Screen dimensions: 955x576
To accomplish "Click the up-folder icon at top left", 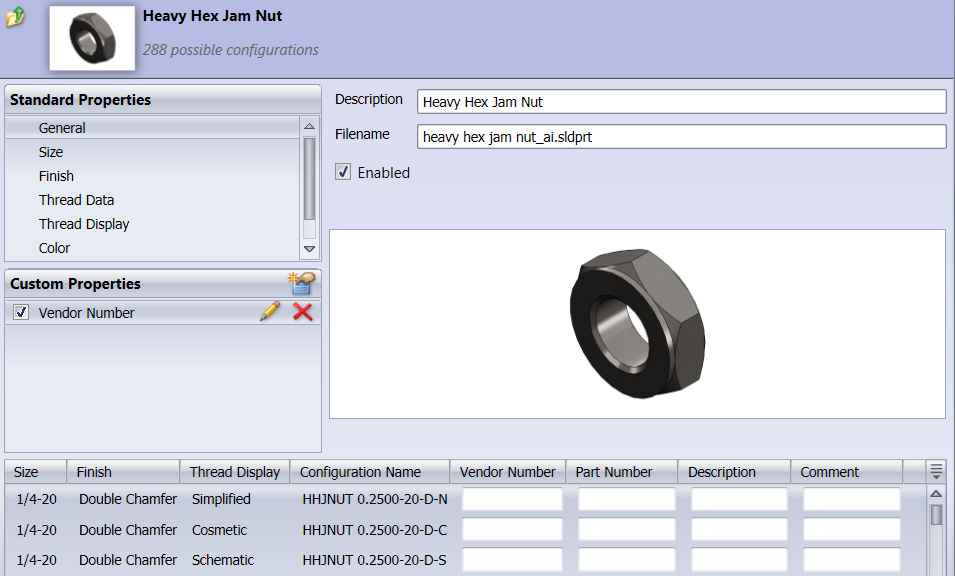I will coord(15,17).
